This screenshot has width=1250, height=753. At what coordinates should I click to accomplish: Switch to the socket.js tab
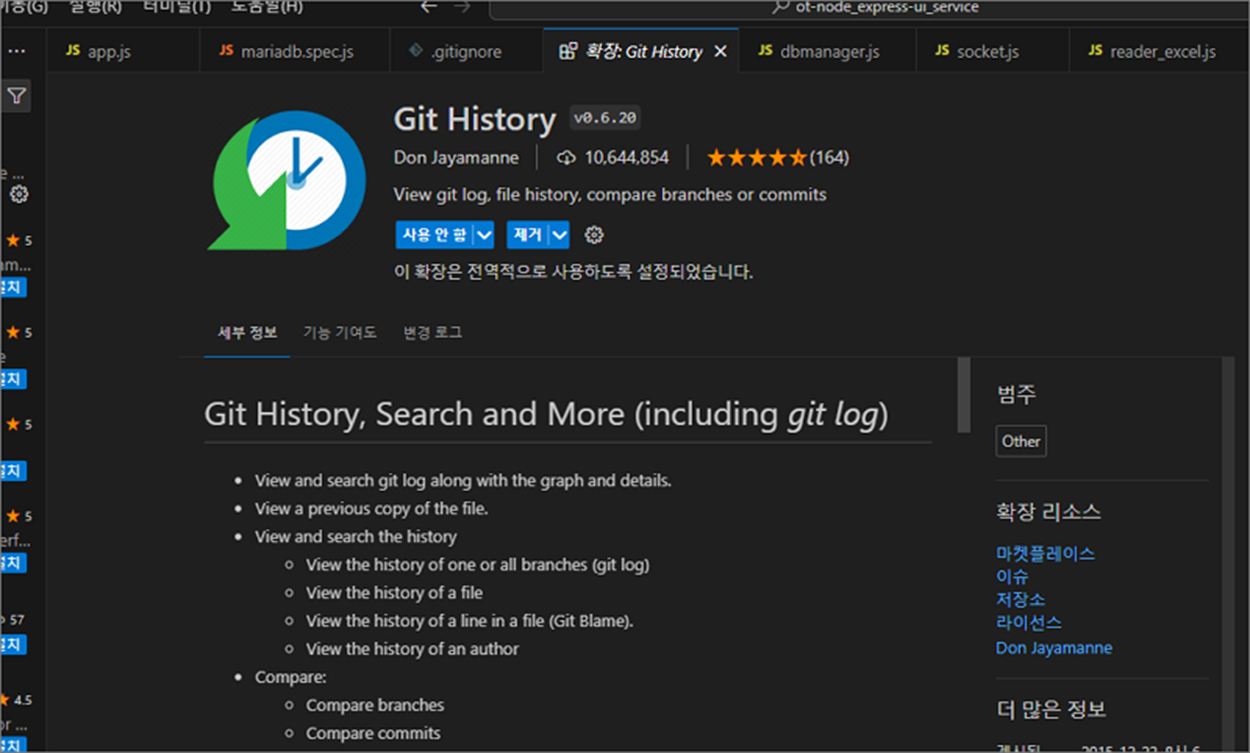pyautogui.click(x=991, y=51)
